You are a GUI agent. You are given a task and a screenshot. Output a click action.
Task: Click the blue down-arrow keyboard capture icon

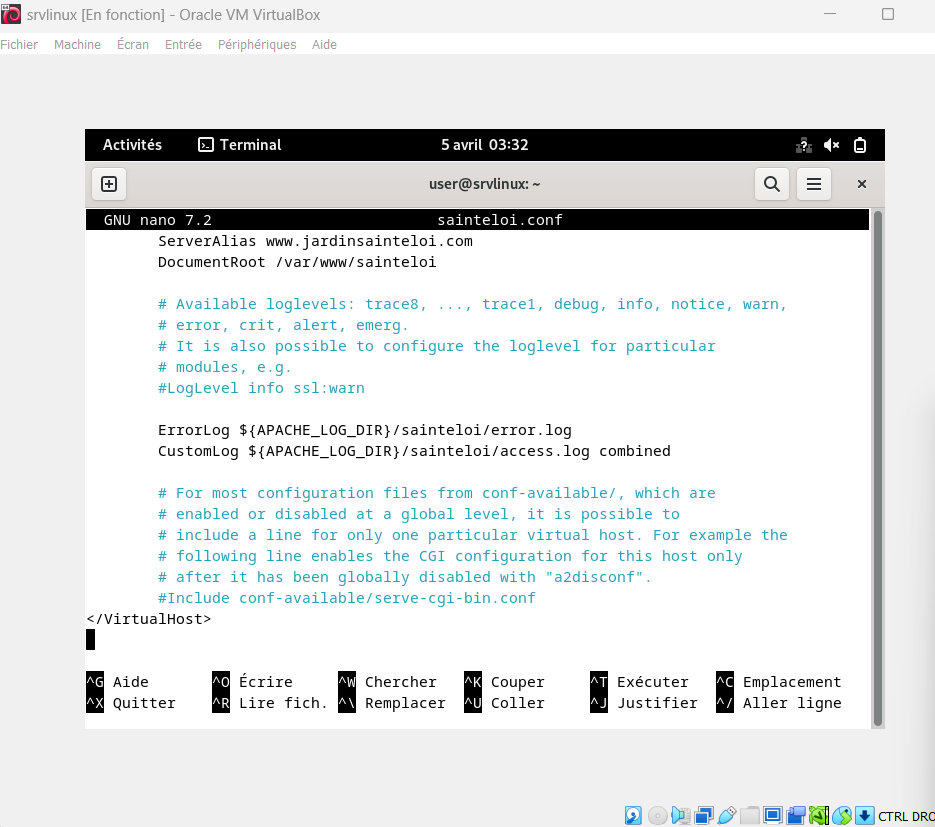point(865,815)
